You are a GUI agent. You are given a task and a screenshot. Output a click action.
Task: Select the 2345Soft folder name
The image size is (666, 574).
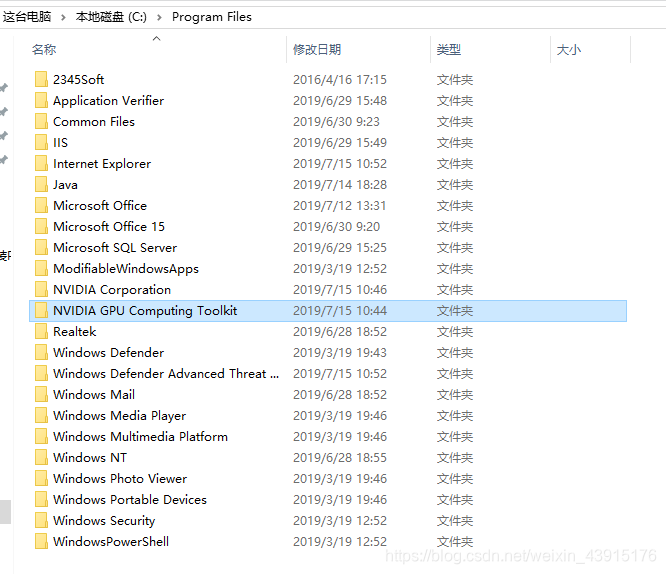click(x=79, y=79)
